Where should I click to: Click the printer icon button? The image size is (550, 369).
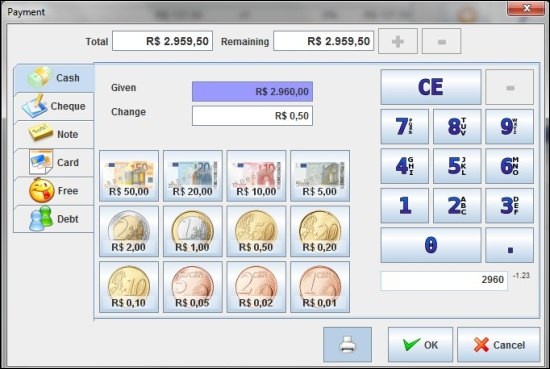pos(347,344)
